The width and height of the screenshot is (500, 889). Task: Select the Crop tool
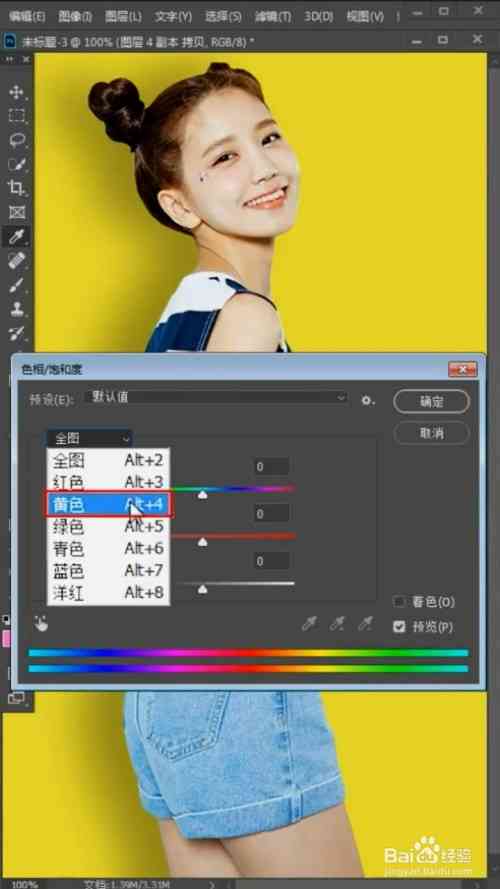tap(16, 188)
